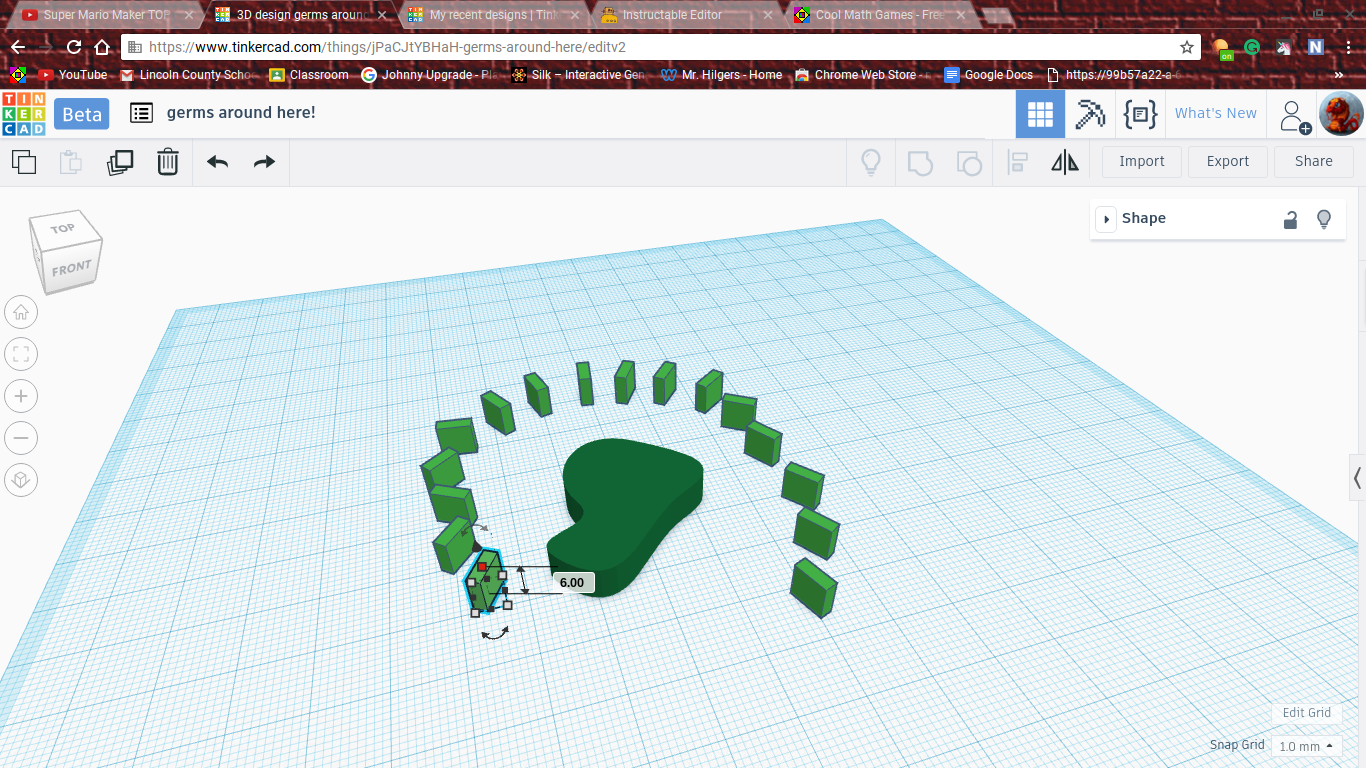Open the Mr. Hilgers - Home bookmark
The height and width of the screenshot is (768, 1366).
723,75
